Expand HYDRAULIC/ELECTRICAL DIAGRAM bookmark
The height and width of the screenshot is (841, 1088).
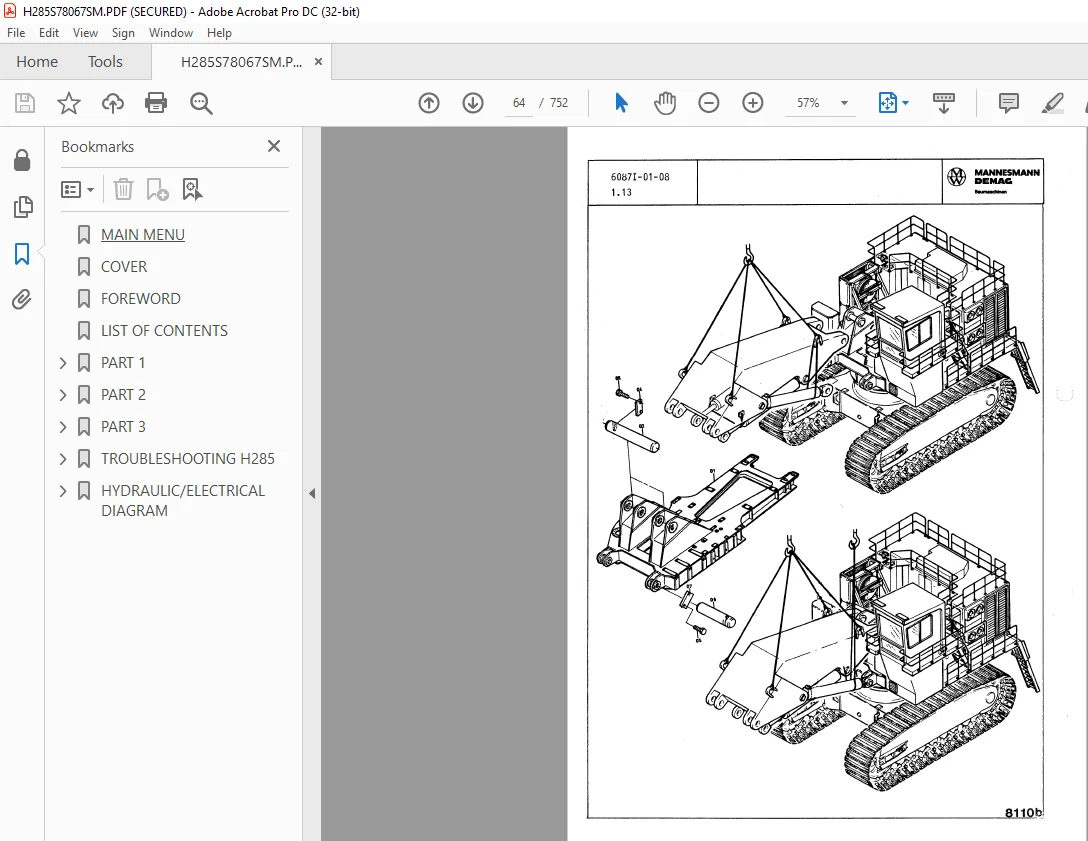(x=63, y=491)
